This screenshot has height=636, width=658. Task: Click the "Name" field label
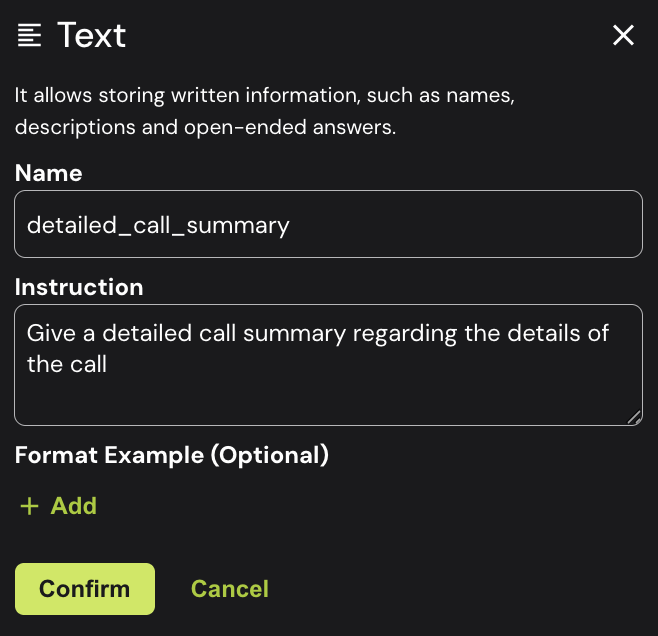tap(49, 173)
